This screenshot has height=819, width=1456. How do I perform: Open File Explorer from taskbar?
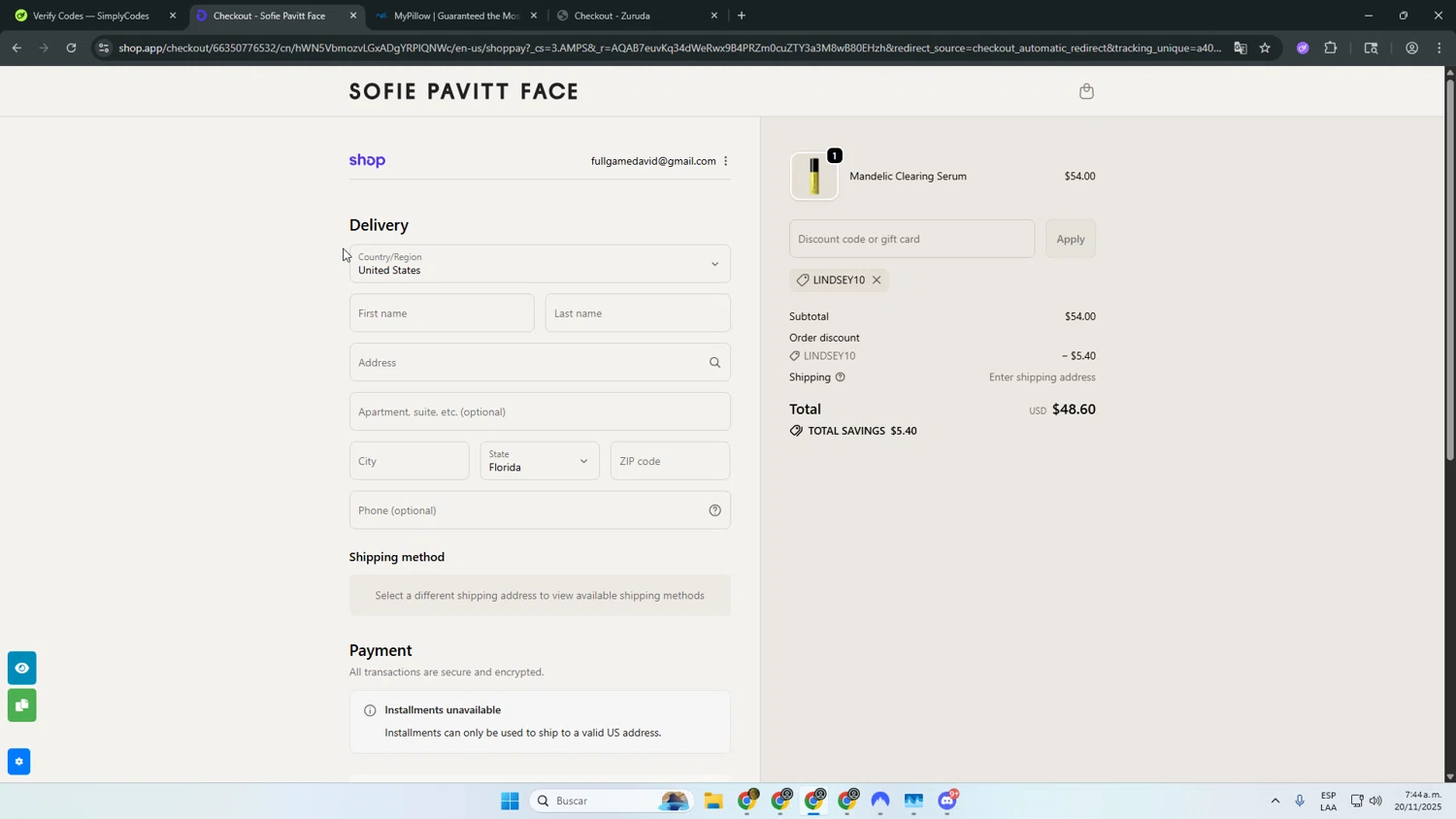713,801
